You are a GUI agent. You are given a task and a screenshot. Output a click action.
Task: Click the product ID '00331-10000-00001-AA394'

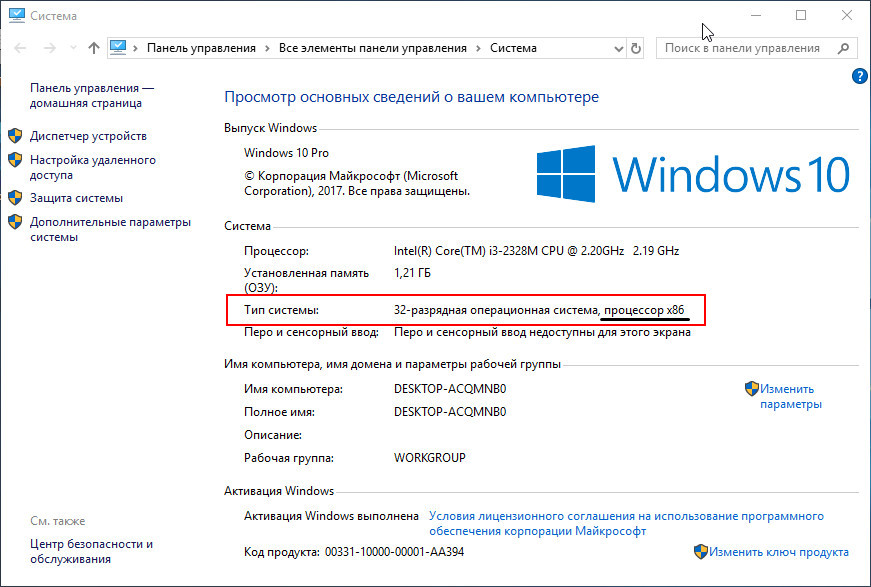pos(394,552)
